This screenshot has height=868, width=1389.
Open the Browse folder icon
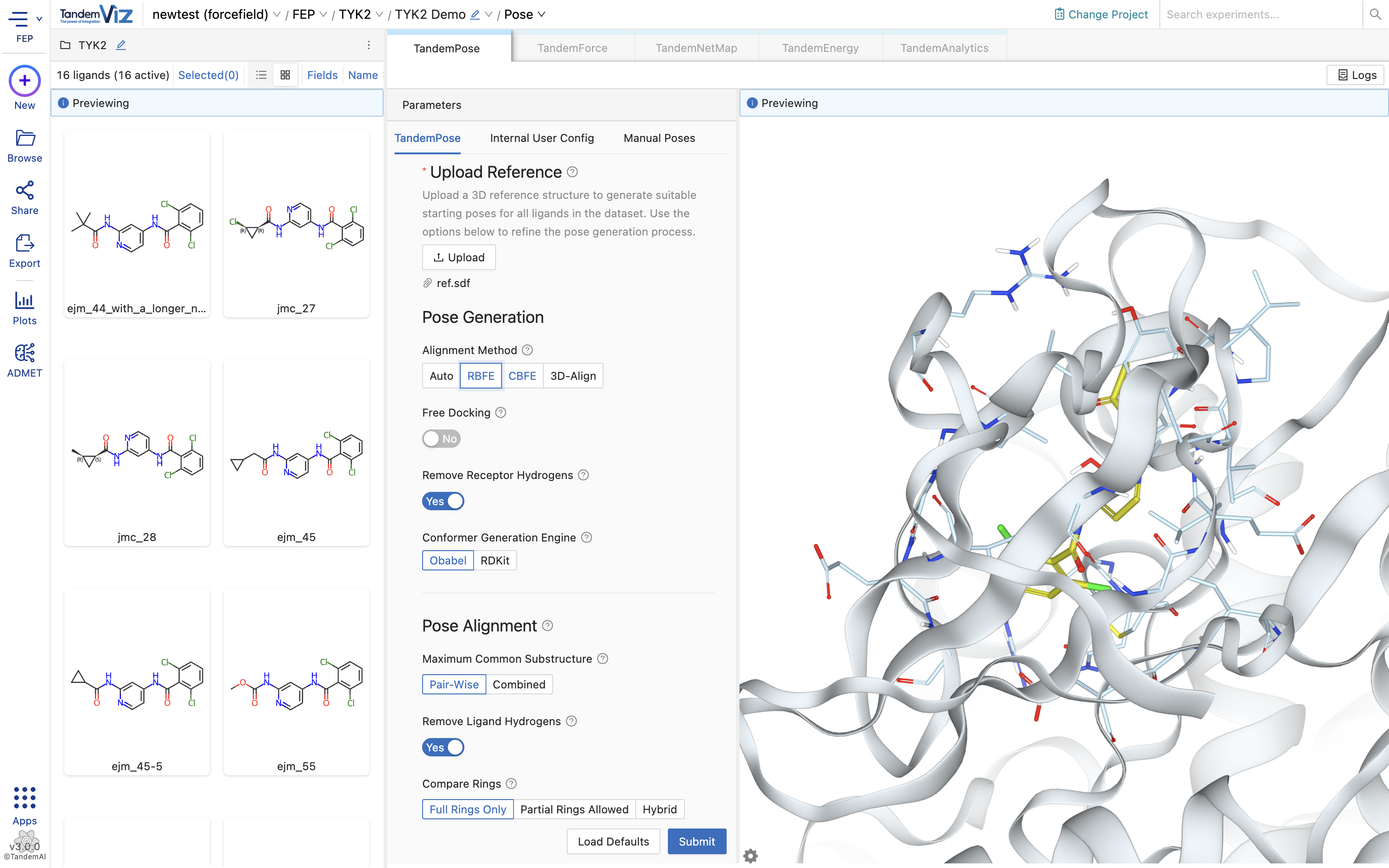(x=25, y=138)
